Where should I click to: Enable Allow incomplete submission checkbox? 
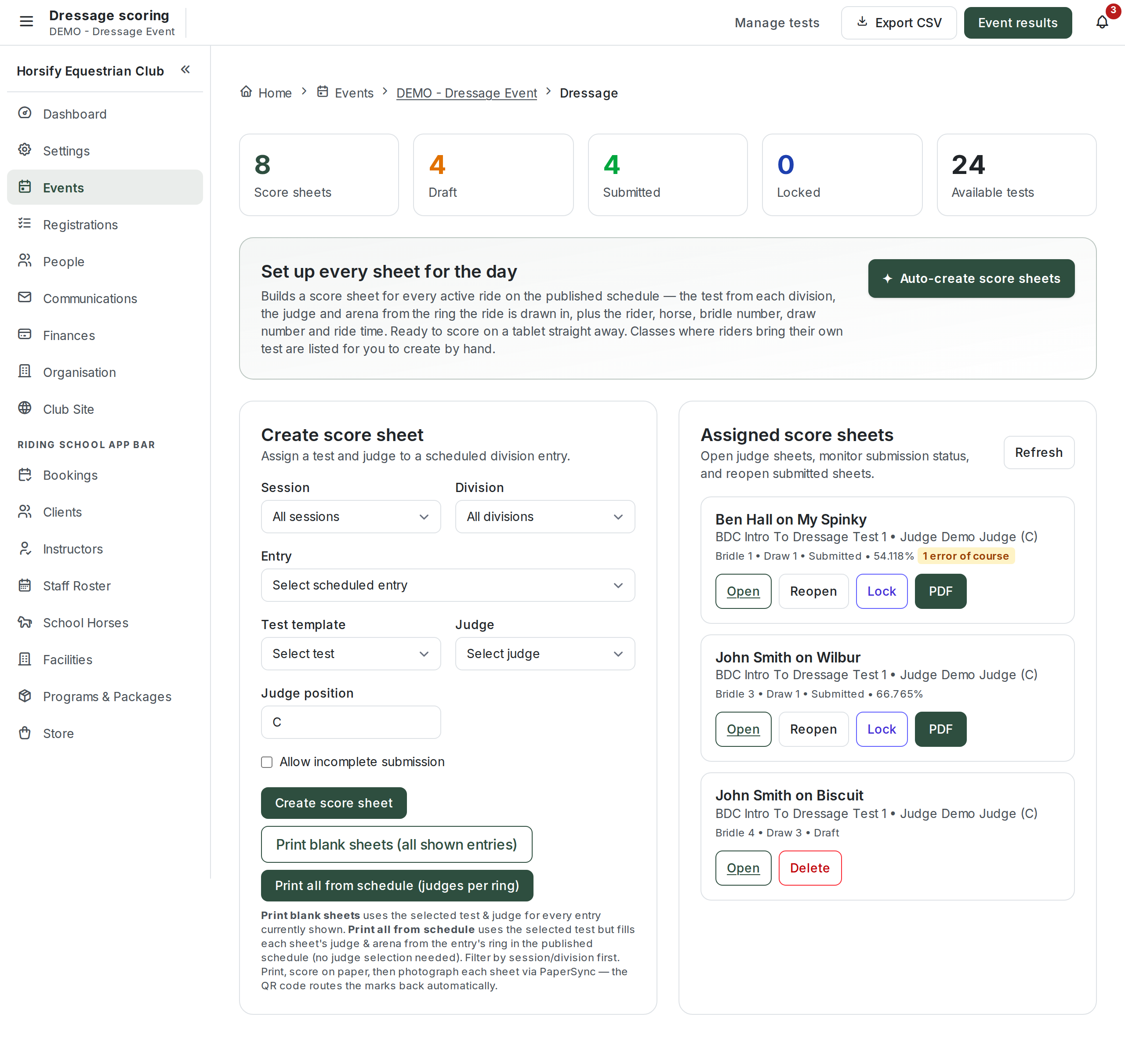pyautogui.click(x=267, y=762)
